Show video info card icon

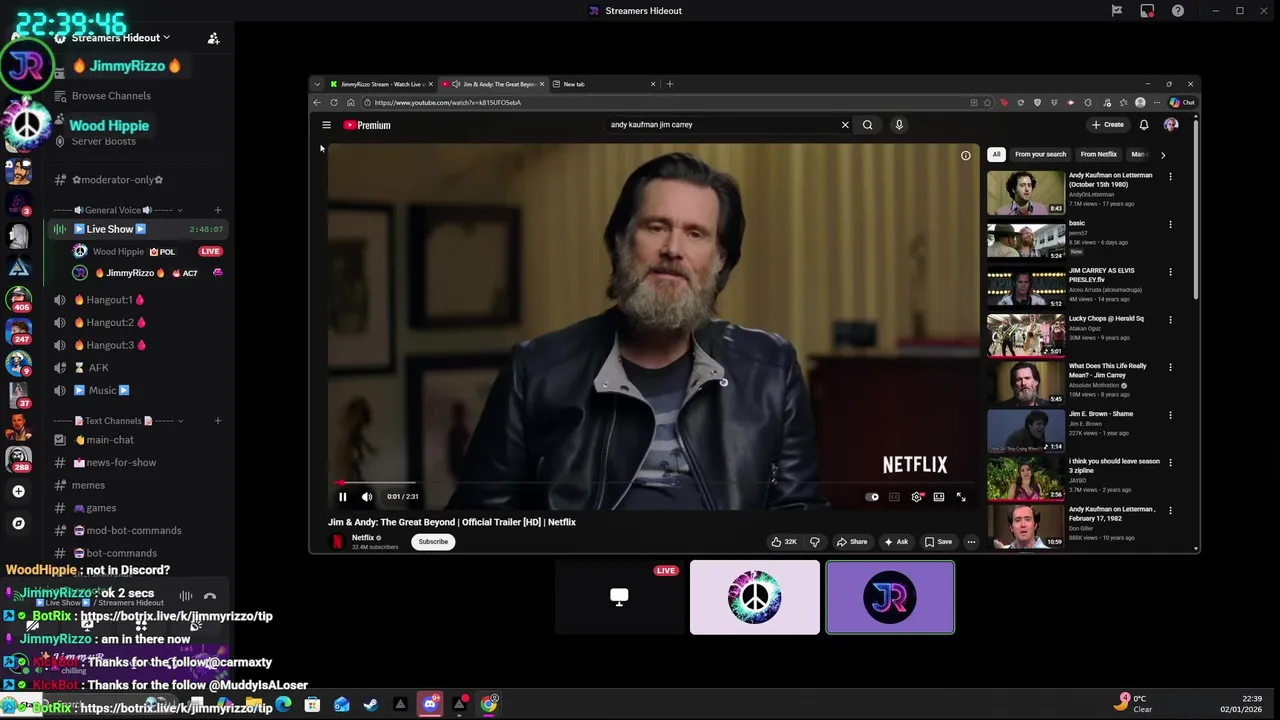click(965, 155)
